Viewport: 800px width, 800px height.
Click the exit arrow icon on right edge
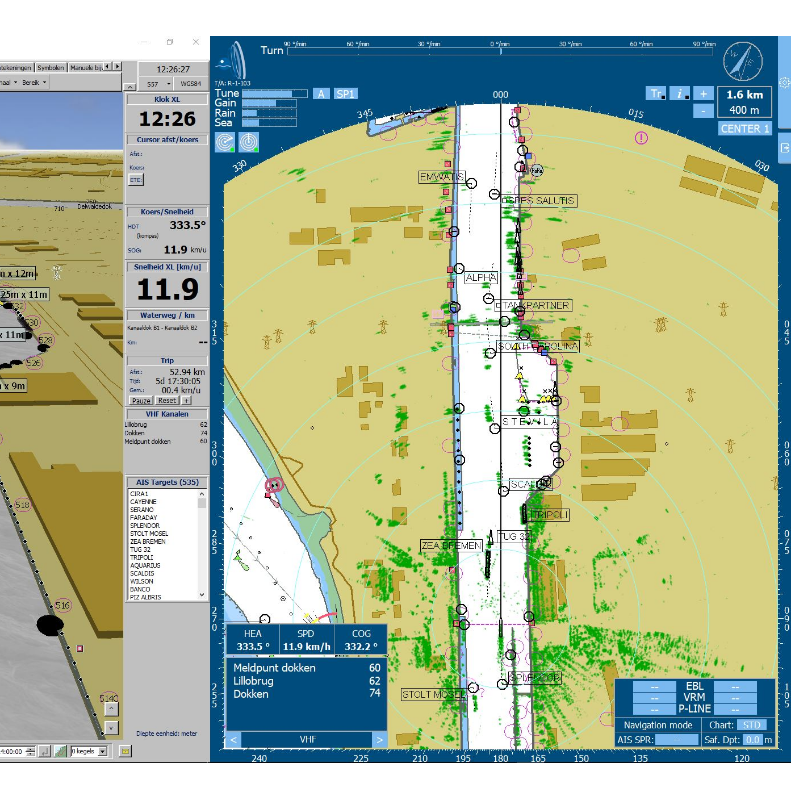pyautogui.click(x=784, y=148)
